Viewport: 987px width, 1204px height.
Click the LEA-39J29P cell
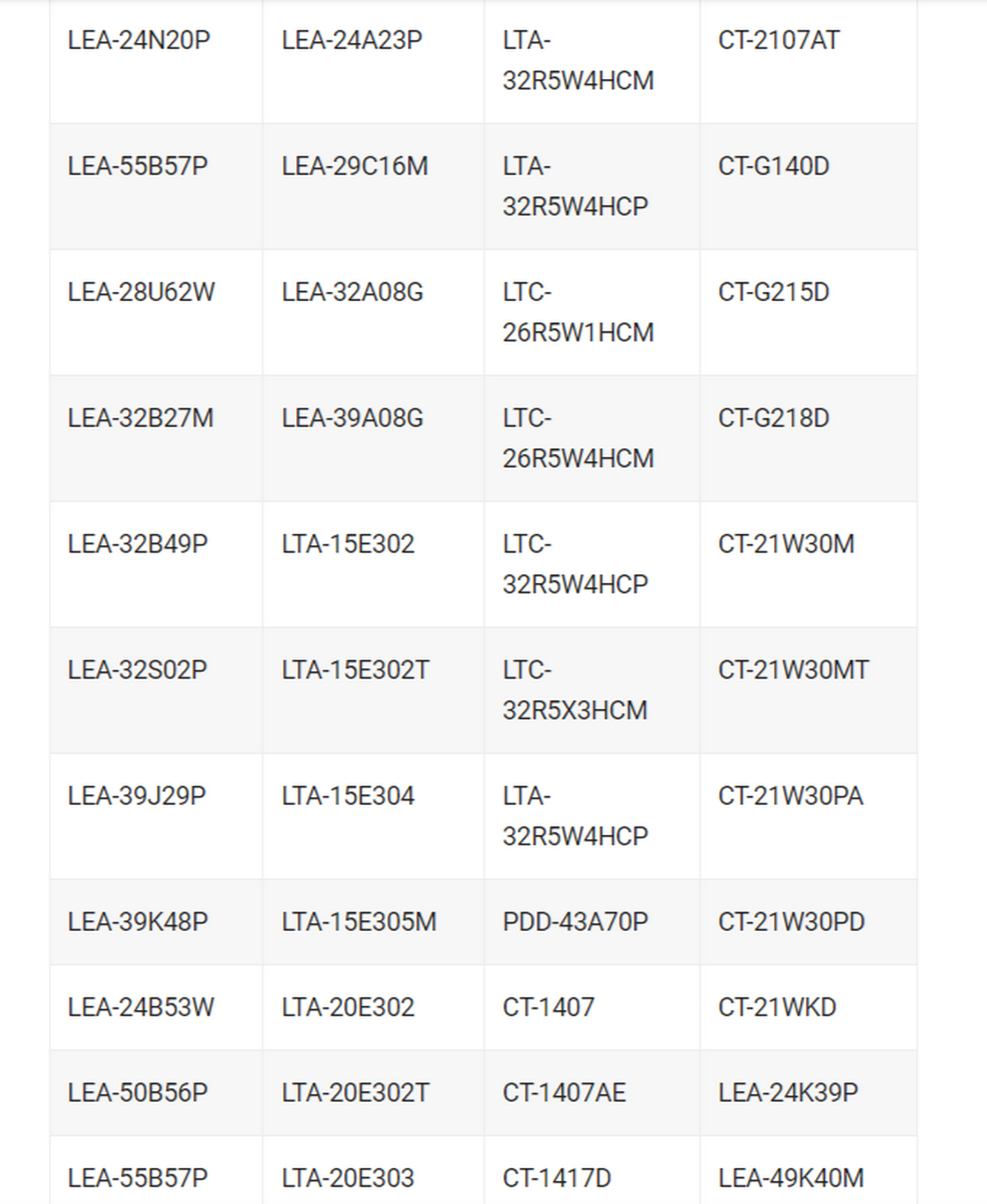pos(137,795)
